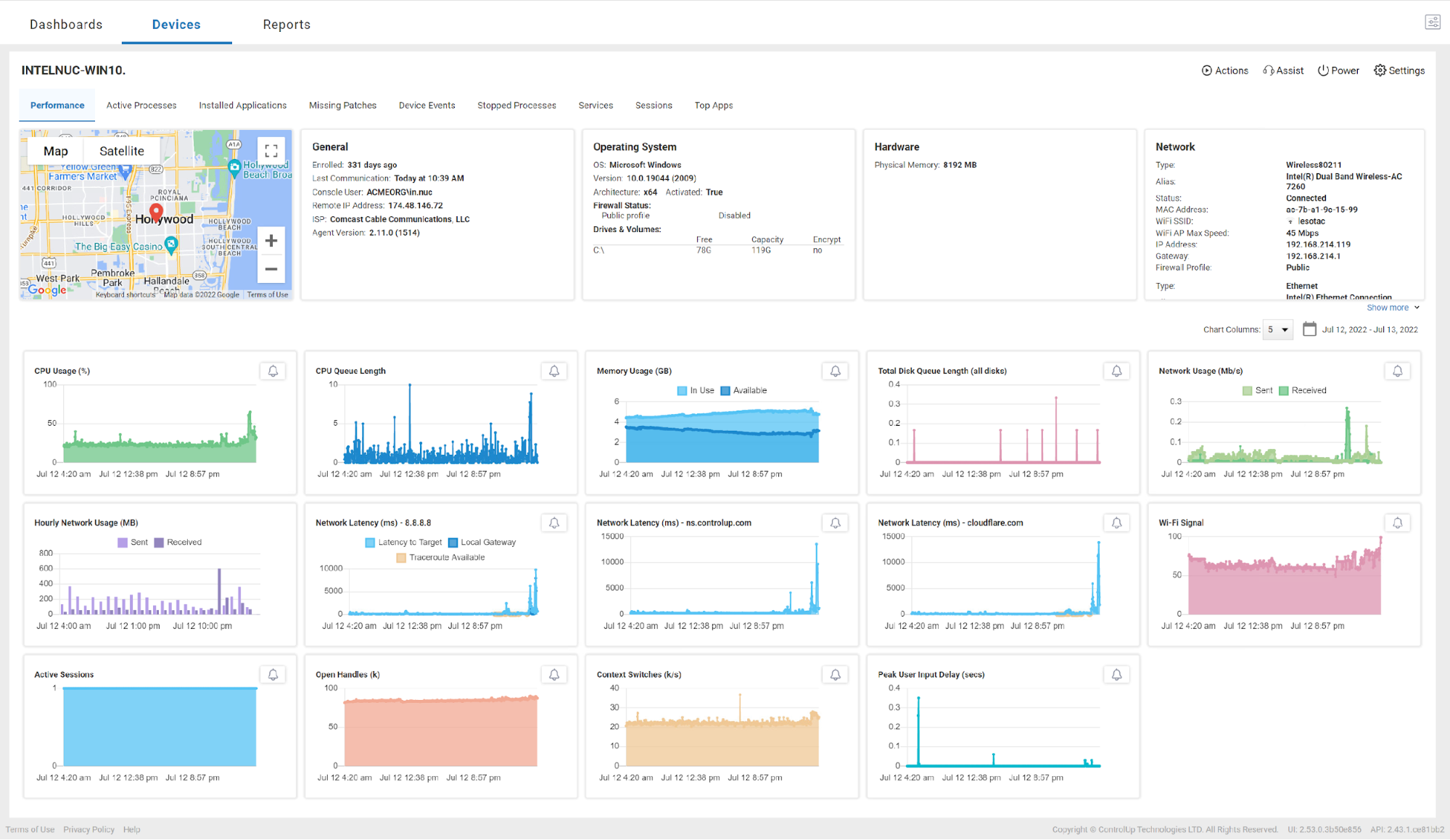Viewport: 1450px width, 840px height.
Task: Open the Reports tab
Action: 287,24
